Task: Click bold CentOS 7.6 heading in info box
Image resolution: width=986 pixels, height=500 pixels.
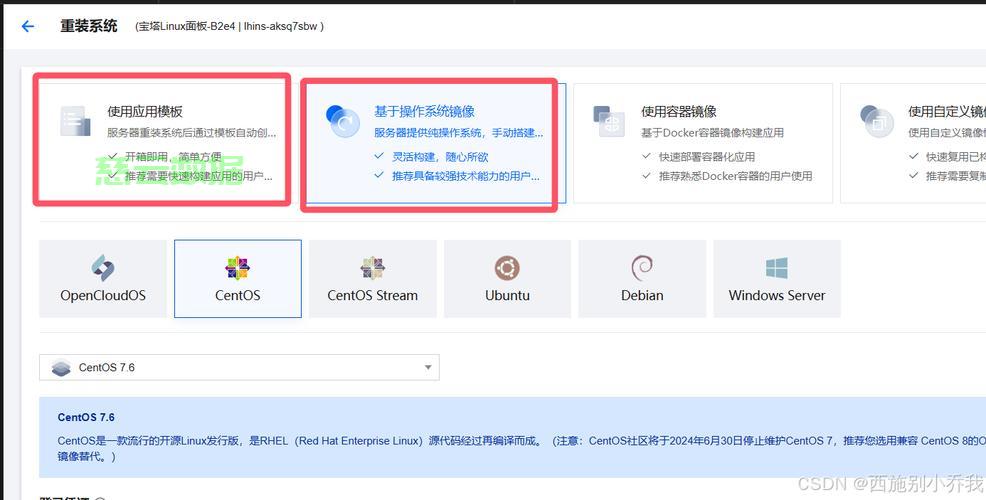Action: pos(86,418)
